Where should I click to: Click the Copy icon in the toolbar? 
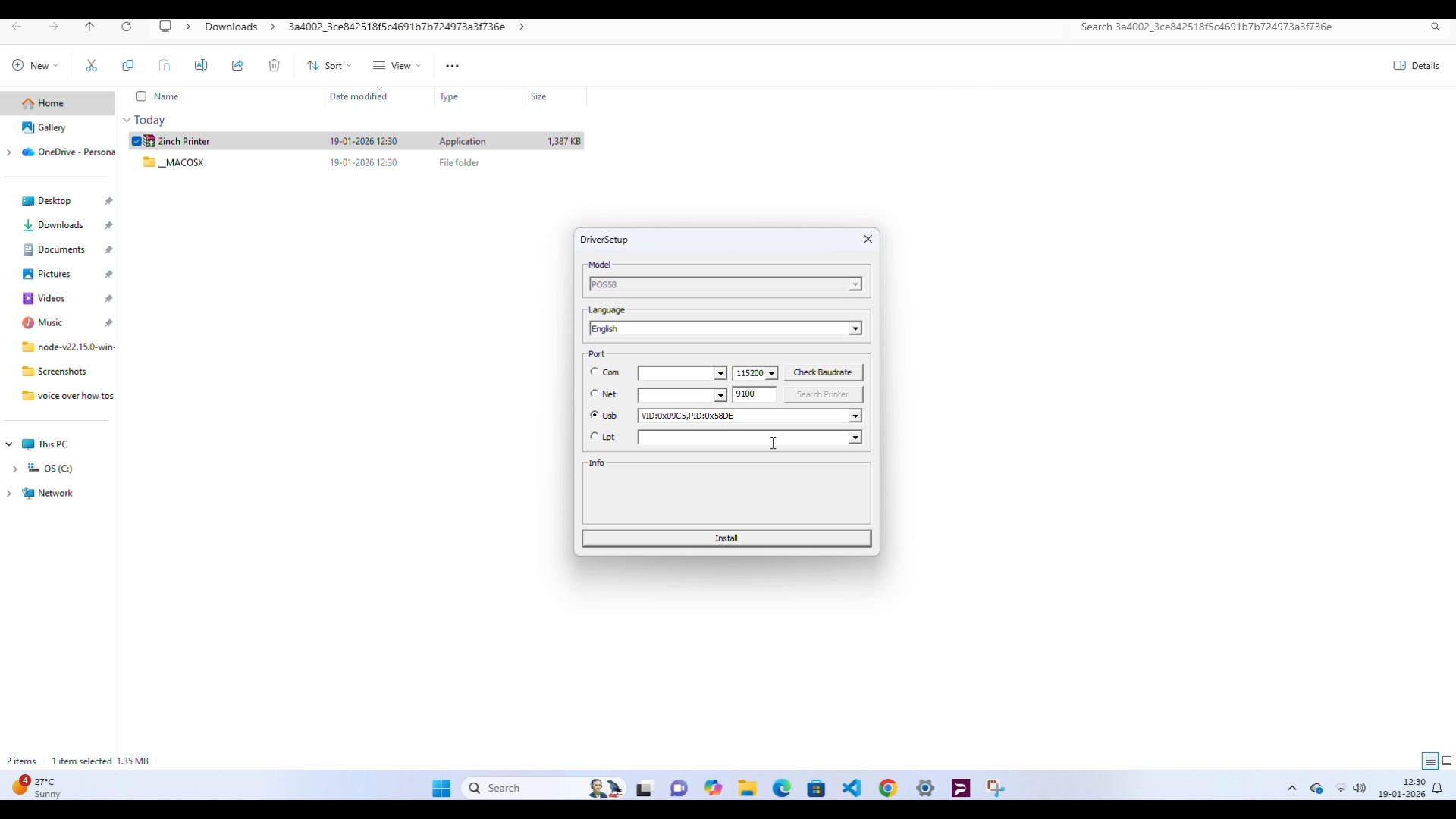(128, 66)
